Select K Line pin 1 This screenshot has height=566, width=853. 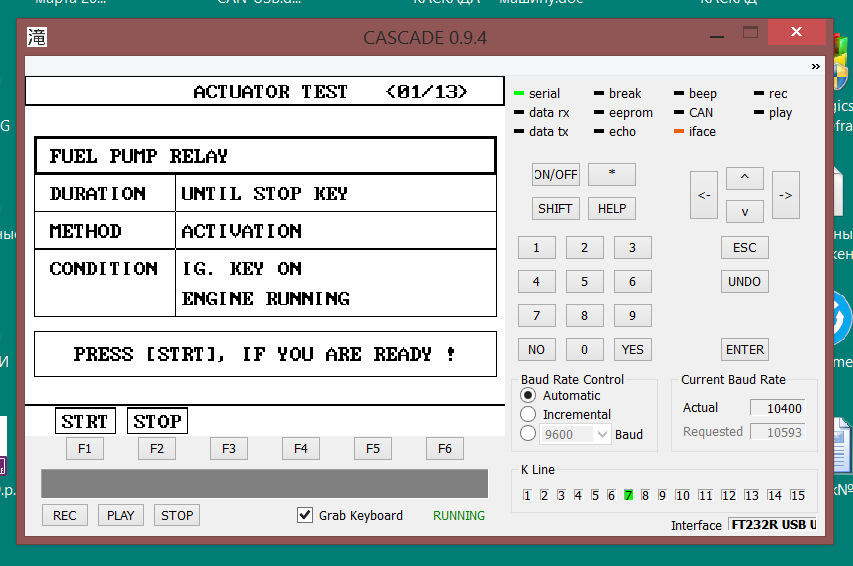tap(527, 495)
